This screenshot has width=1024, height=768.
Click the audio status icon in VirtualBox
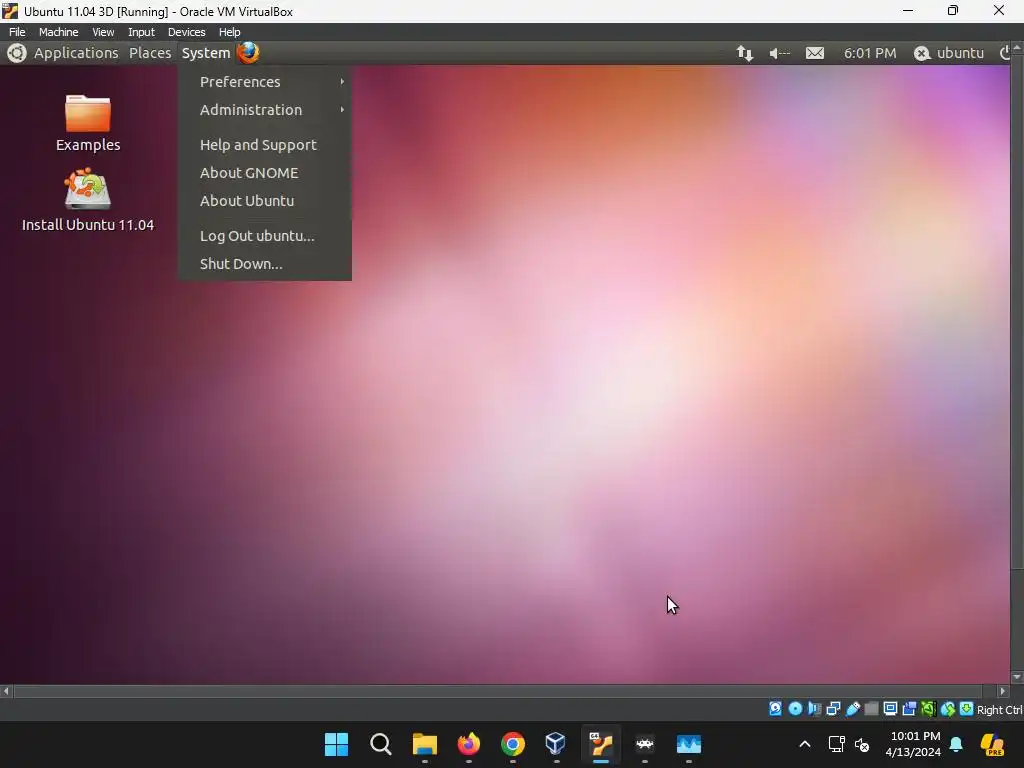(x=814, y=709)
